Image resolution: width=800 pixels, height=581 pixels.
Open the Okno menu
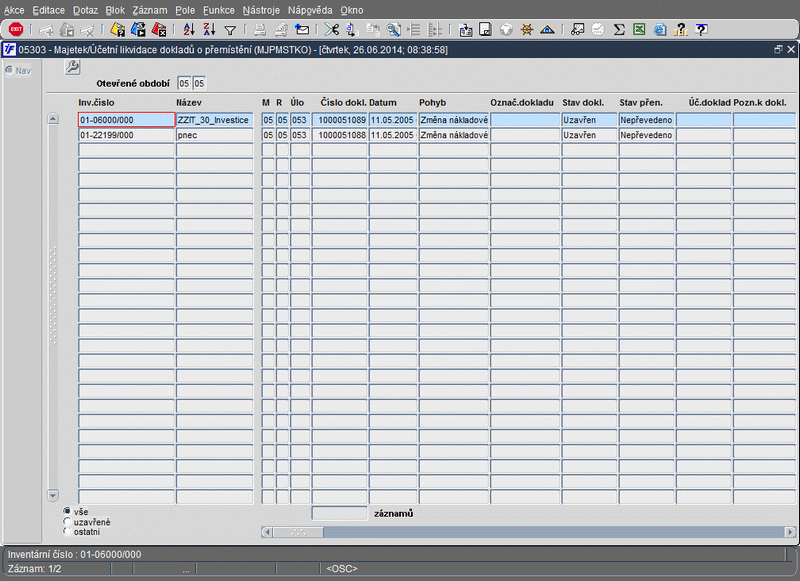[352, 10]
